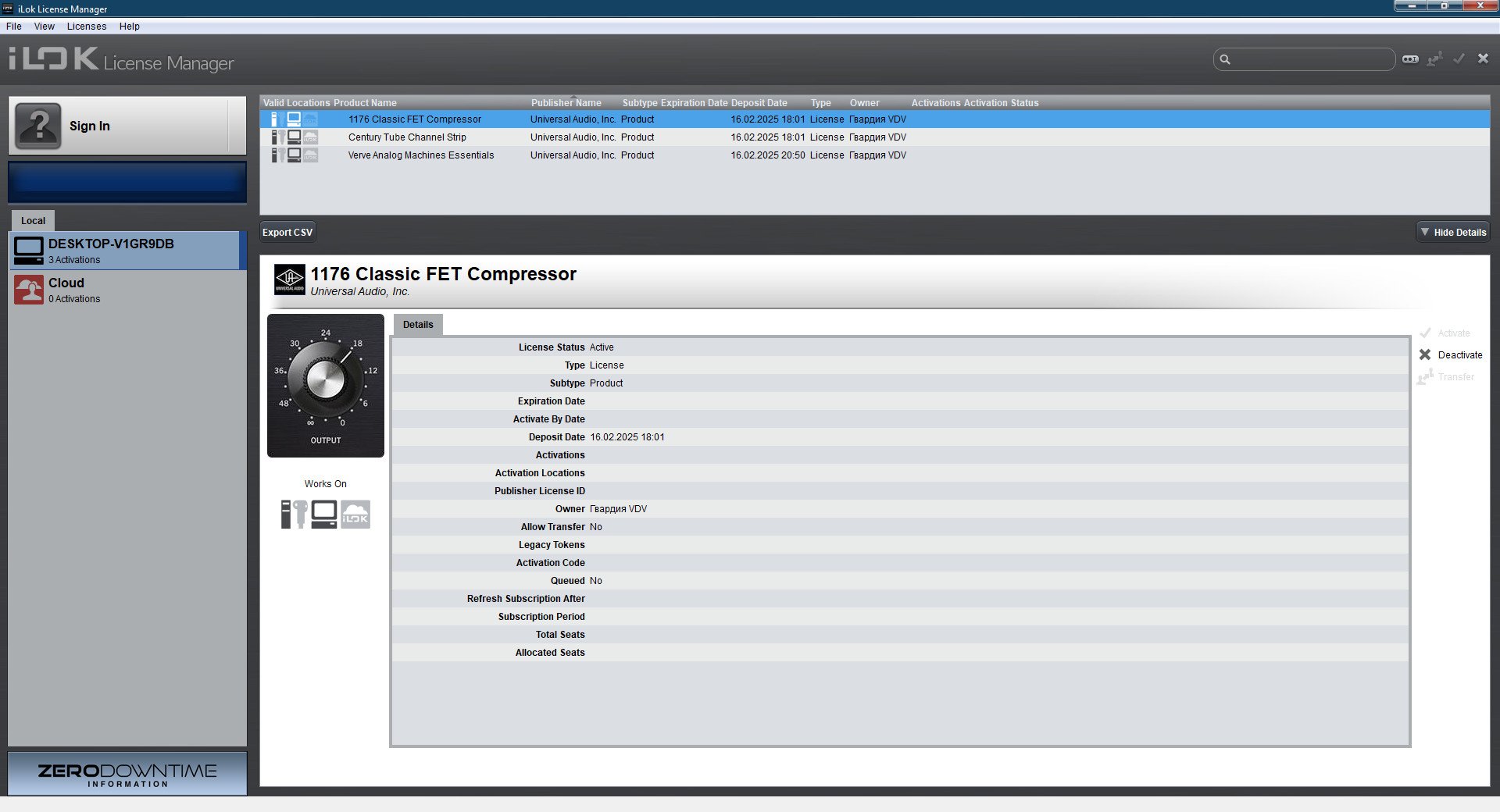The width and height of the screenshot is (1500, 812).
Task: Click the License Status value Active
Action: click(x=602, y=347)
